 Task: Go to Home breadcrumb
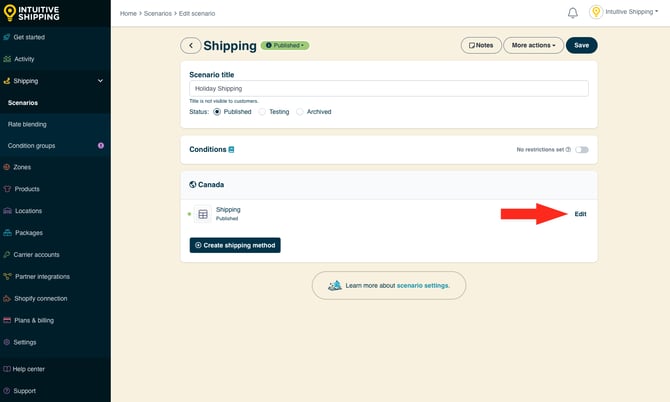coord(128,14)
